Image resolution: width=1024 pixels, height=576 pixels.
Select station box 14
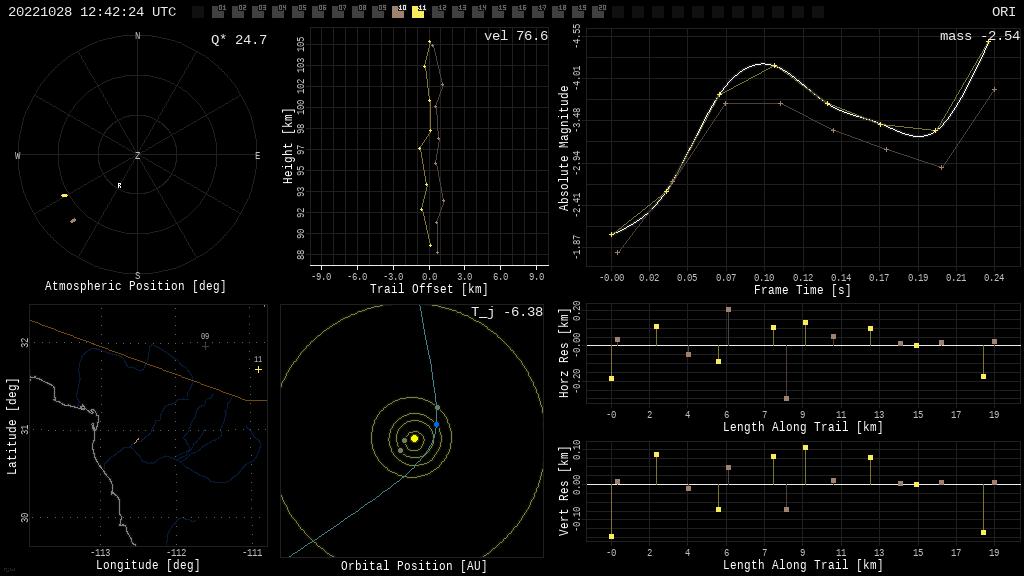(x=478, y=12)
